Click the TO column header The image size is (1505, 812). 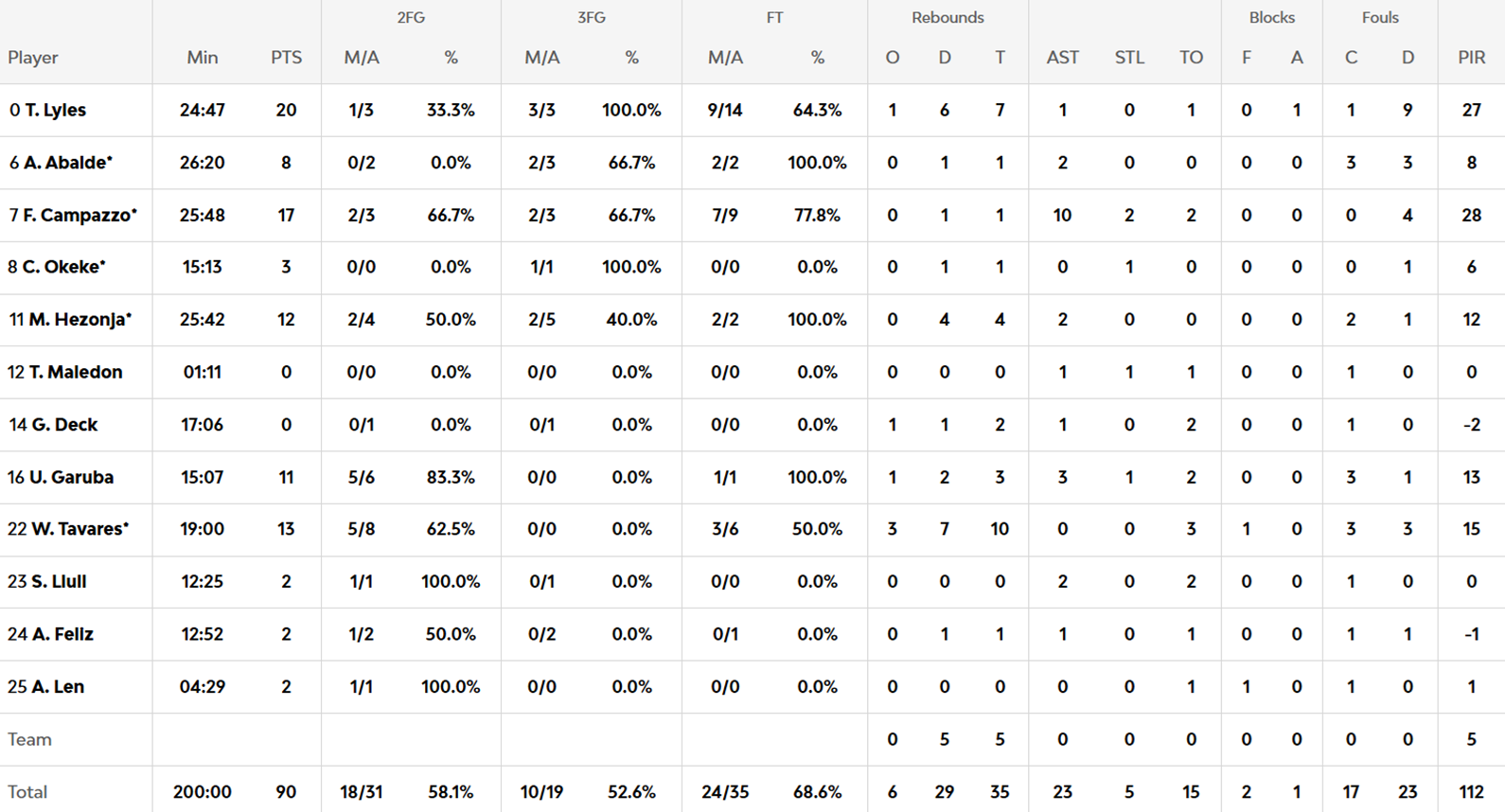click(x=1191, y=58)
